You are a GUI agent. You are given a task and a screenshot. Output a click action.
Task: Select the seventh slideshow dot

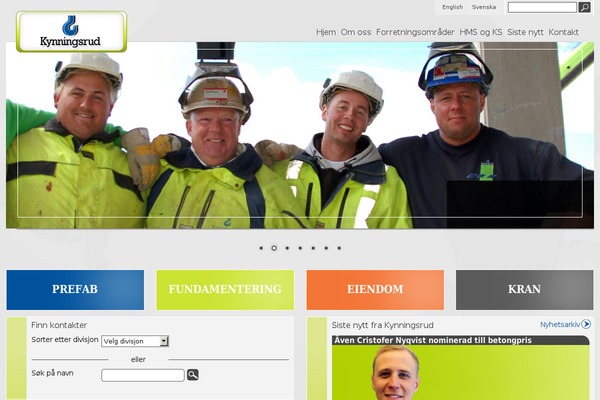[x=339, y=248]
